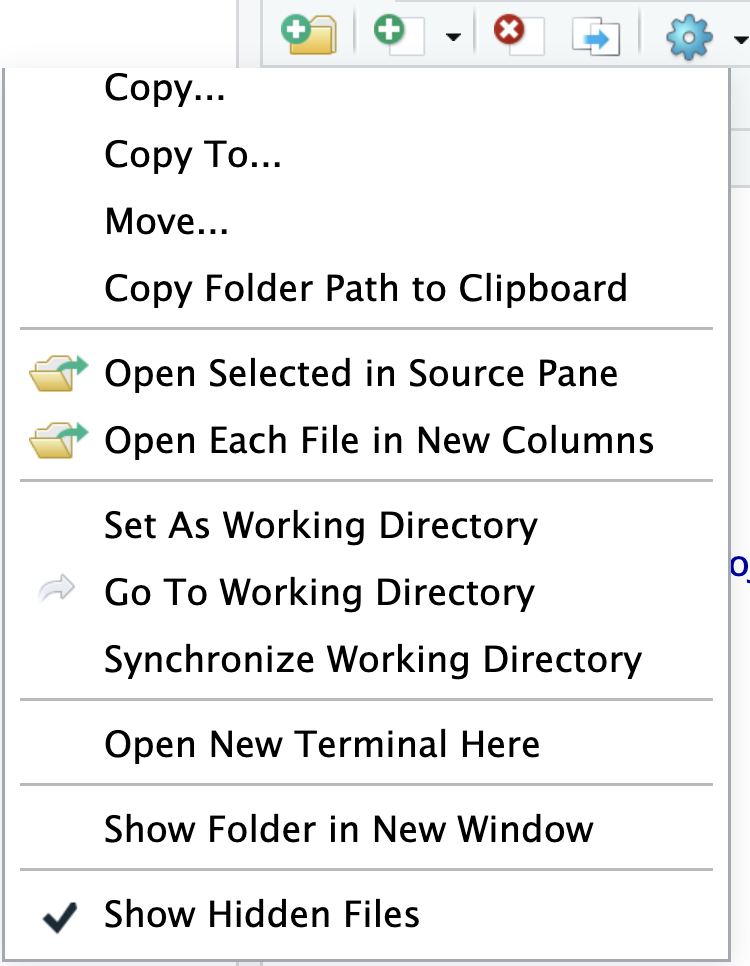This screenshot has width=750, height=966.
Task: Select Copy To... from the menu
Action: point(192,156)
